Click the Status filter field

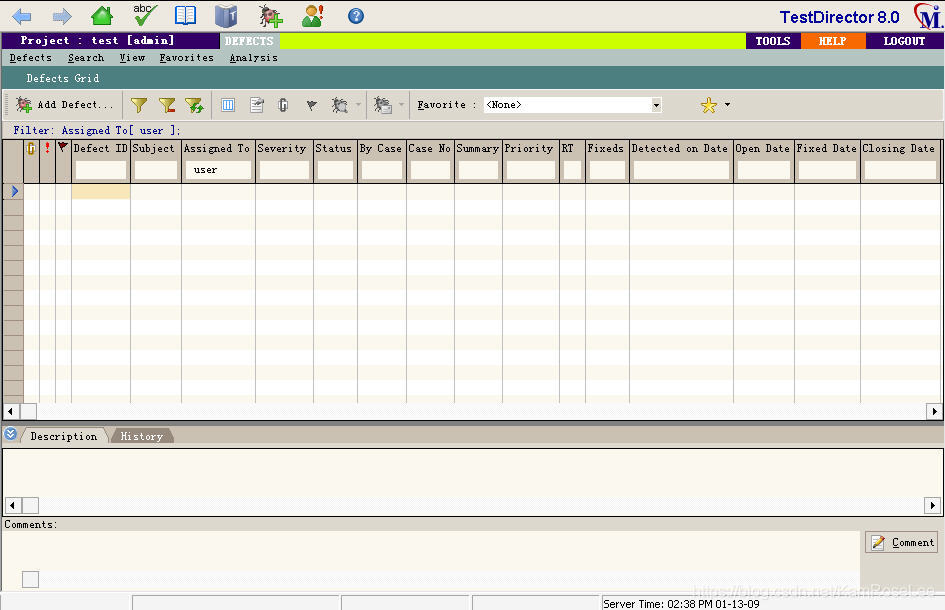click(335, 170)
